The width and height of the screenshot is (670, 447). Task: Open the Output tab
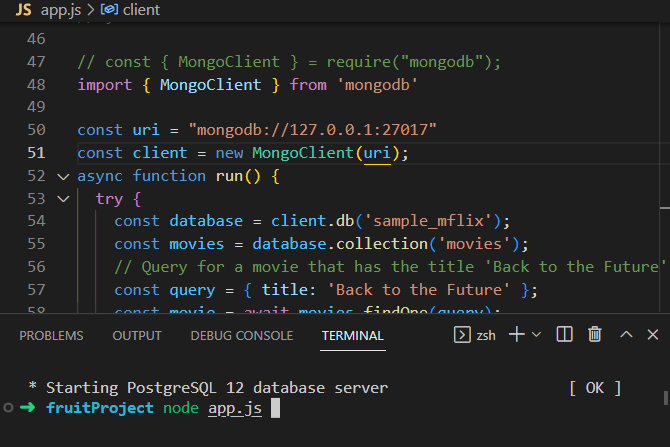pos(137,336)
